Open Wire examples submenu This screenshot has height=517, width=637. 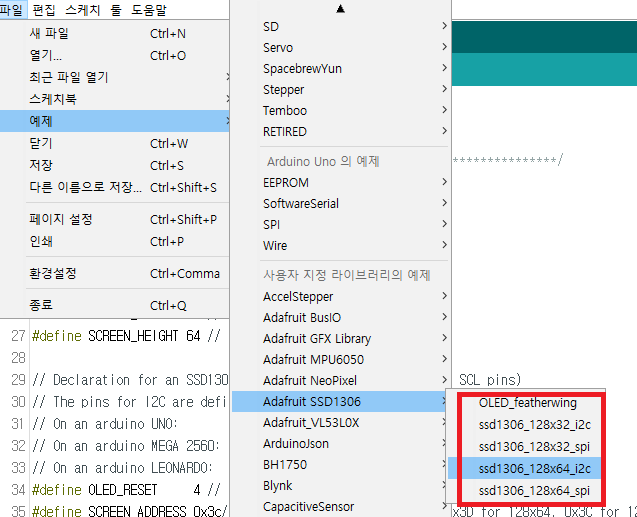pyautogui.click(x=340, y=246)
